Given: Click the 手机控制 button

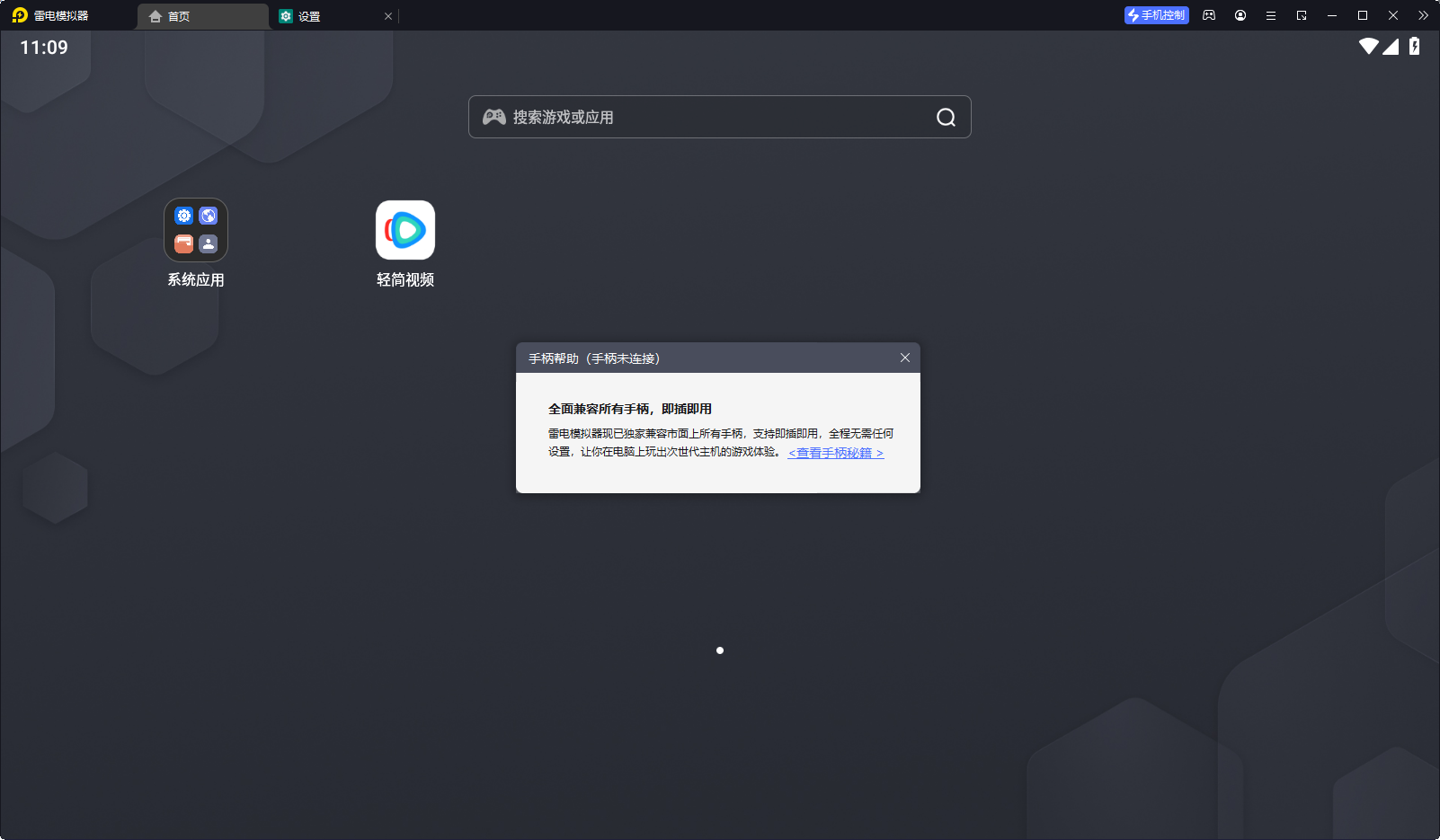Looking at the screenshot, I should tap(1157, 15).
